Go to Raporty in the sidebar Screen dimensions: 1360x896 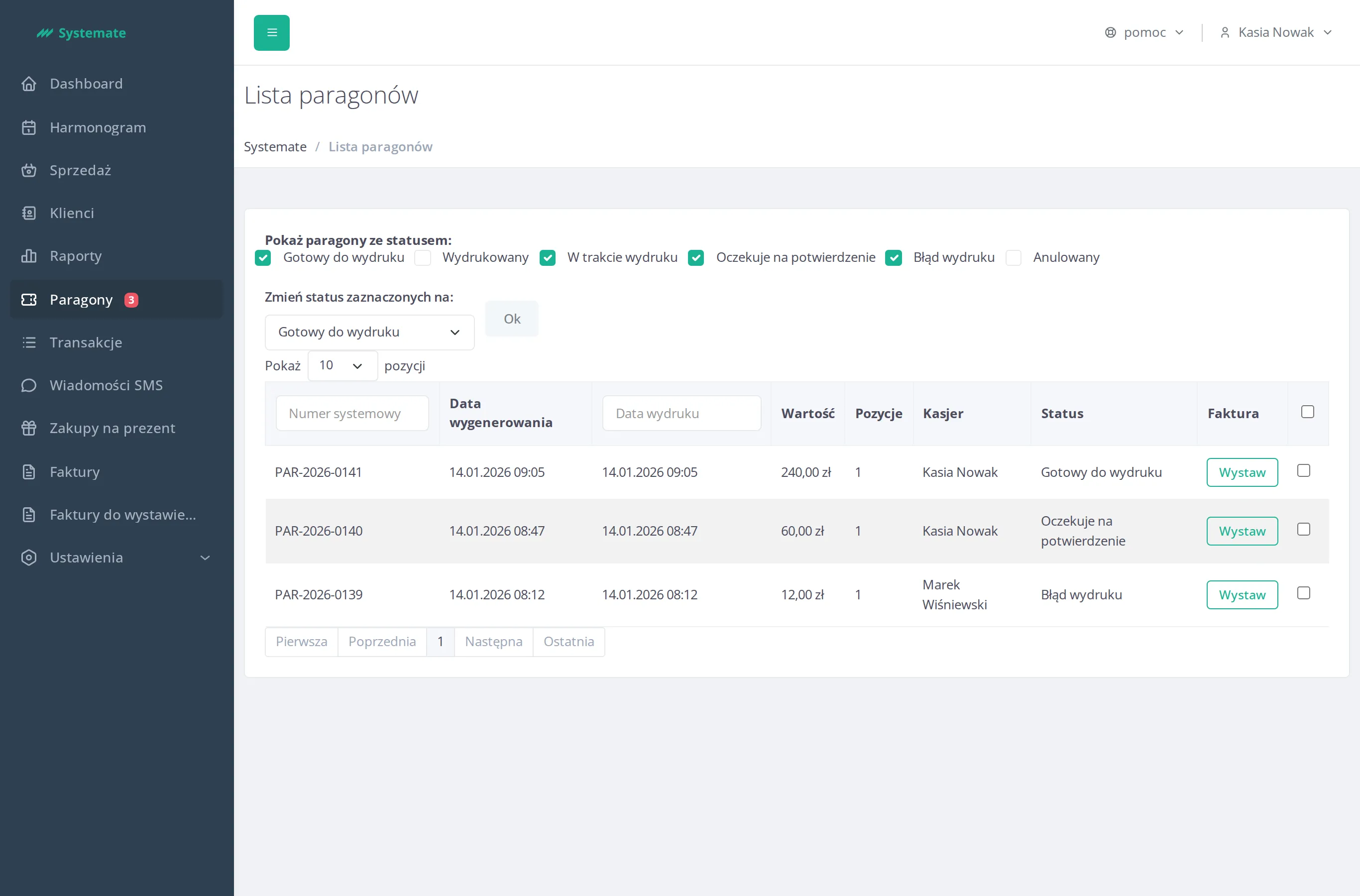[x=116, y=256]
